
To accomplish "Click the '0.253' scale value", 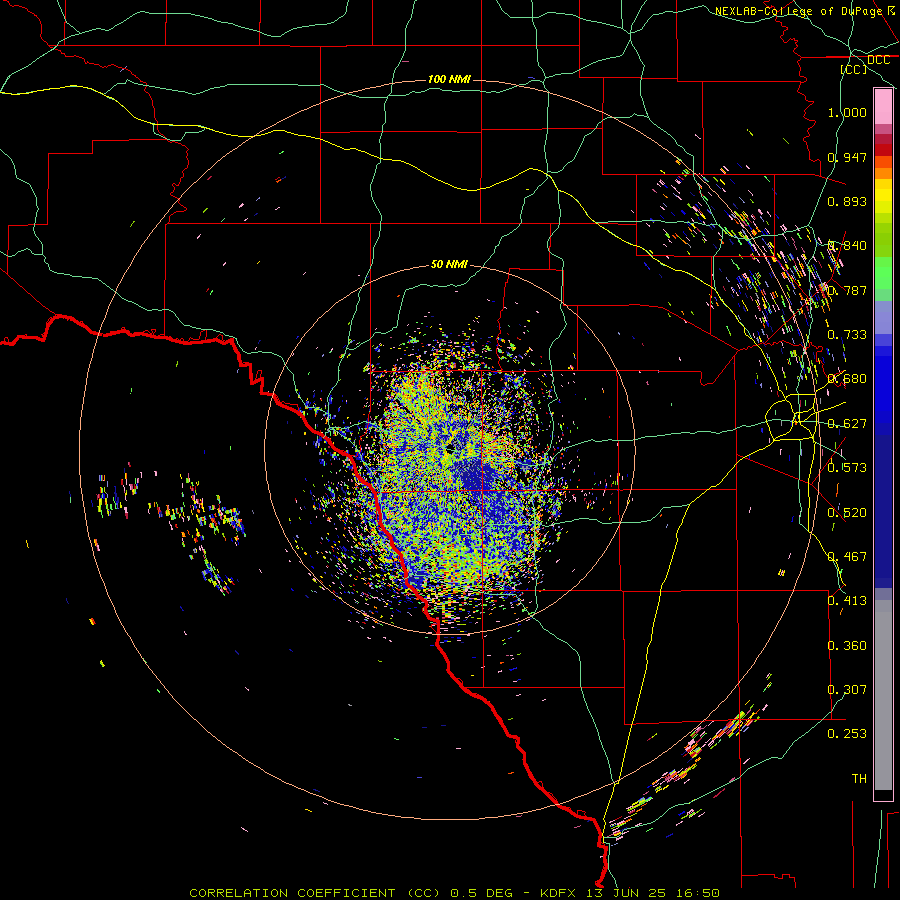I will pos(847,734).
